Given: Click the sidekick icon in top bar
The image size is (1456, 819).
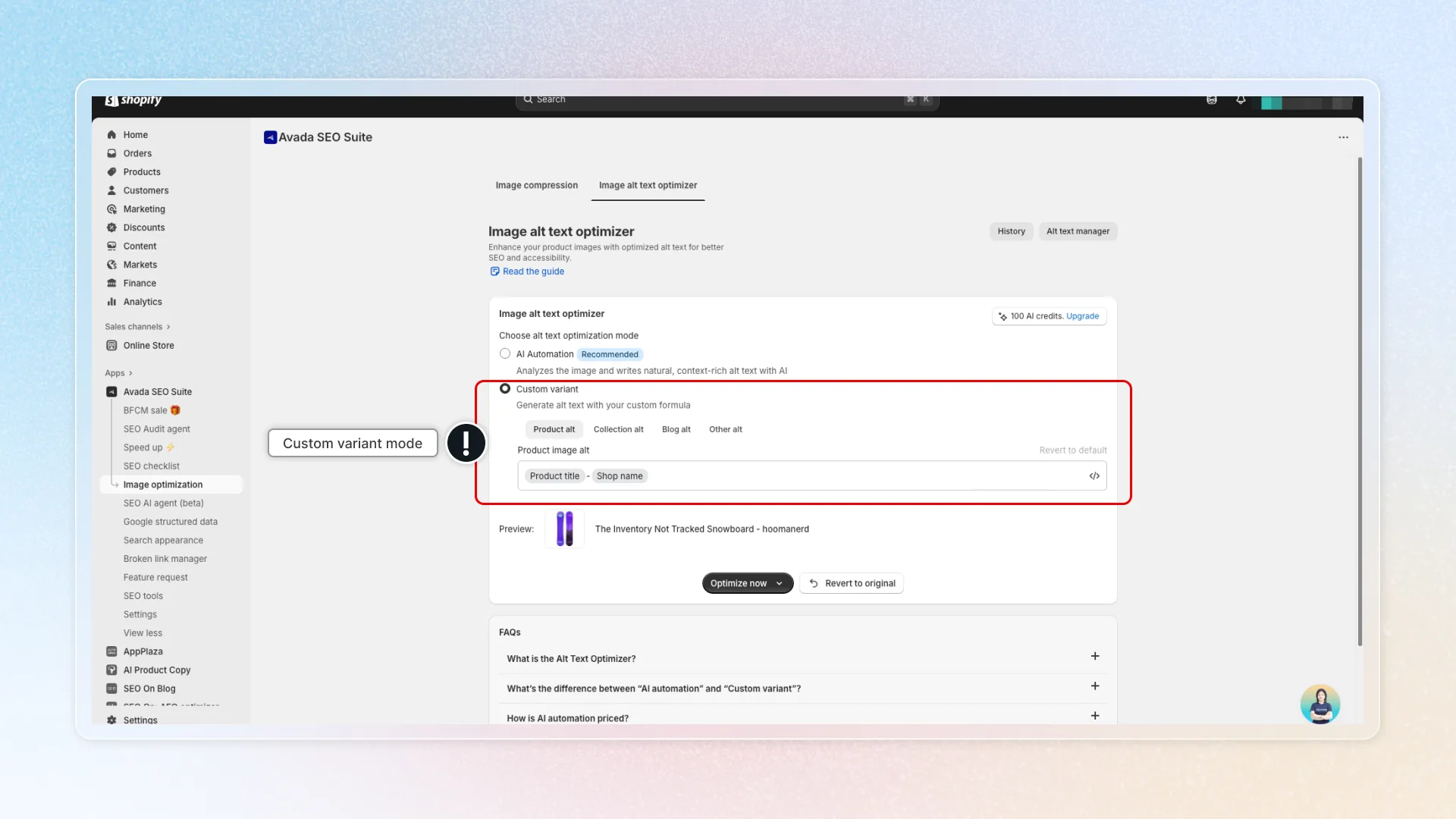Looking at the screenshot, I should (x=1212, y=99).
